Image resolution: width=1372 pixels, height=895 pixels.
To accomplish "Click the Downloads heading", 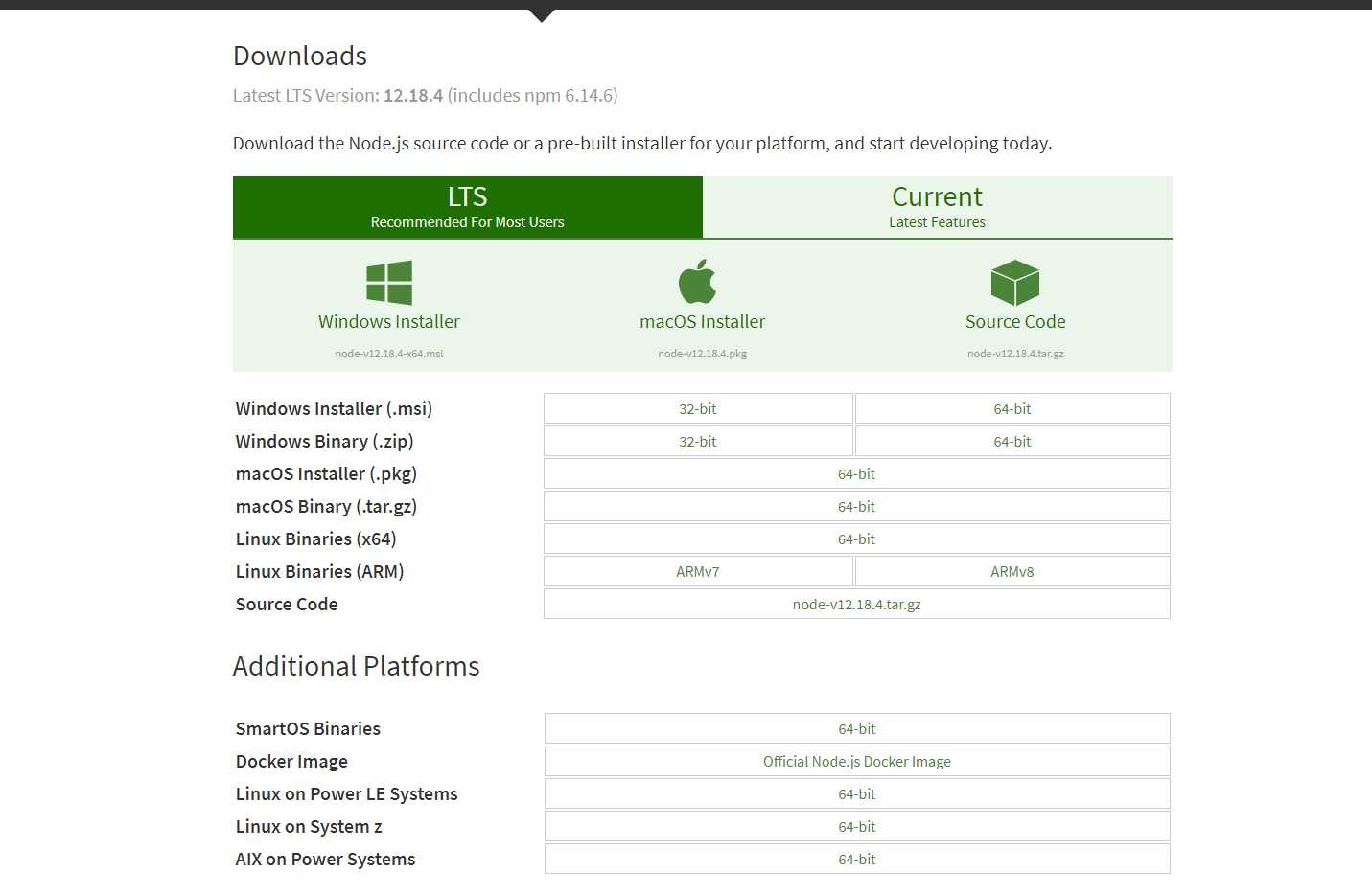I will point(300,56).
